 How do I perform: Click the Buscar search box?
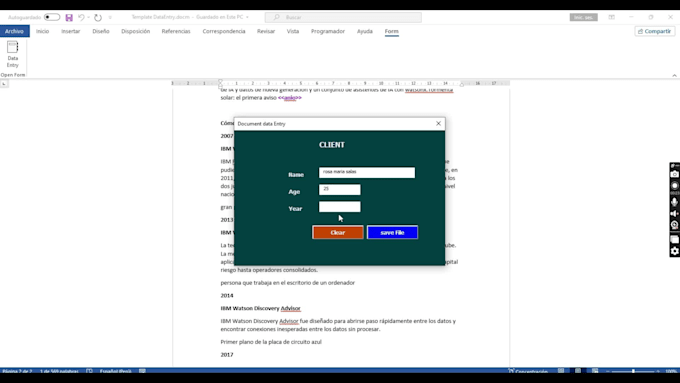pos(343,17)
